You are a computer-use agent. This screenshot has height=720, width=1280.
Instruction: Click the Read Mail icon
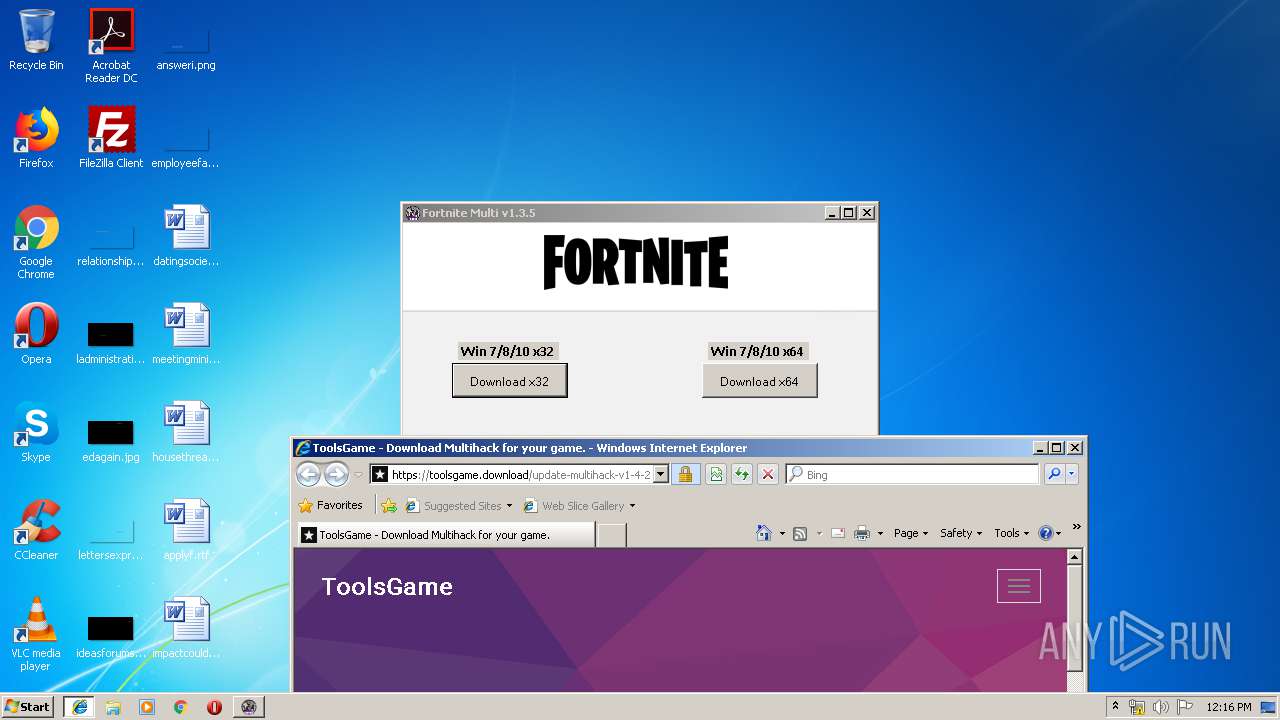click(838, 533)
